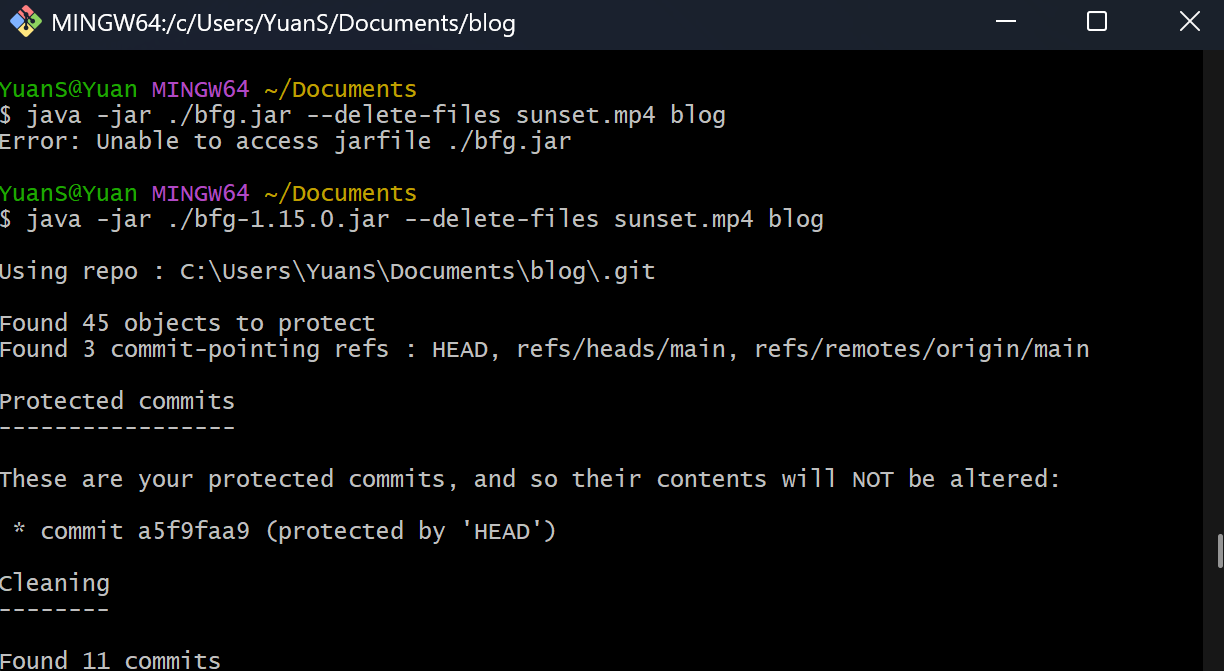1224x671 pixels.
Task: Click 'refs/remotes/origin/main' in the output
Action: click(x=921, y=349)
